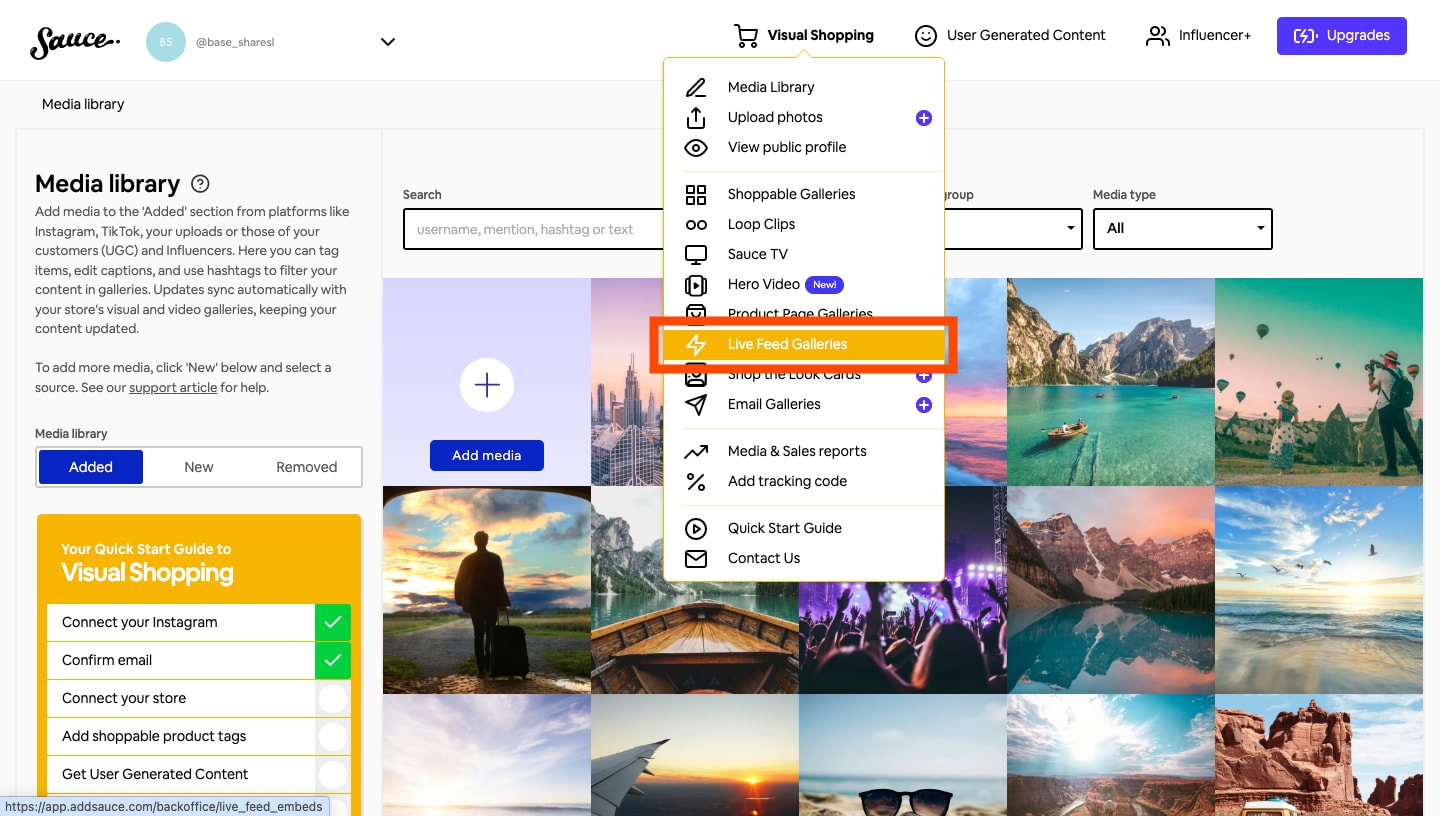Screen dimensions: 1440x816
Task: Click the Loop Clips icon
Action: tap(696, 225)
